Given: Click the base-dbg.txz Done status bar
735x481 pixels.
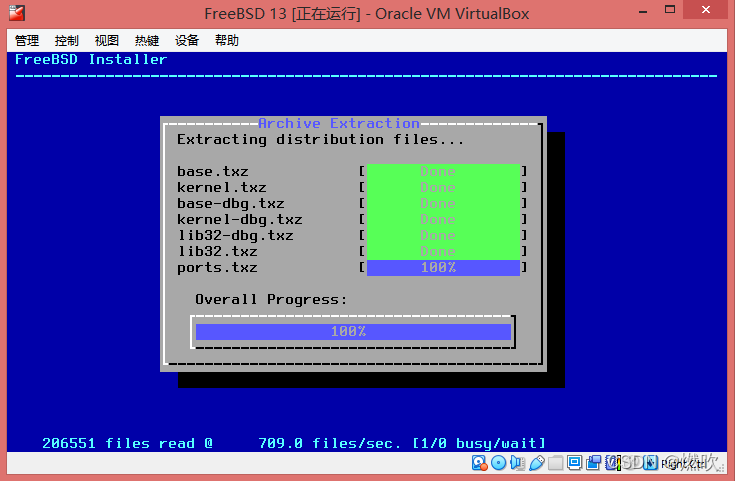Looking at the screenshot, I should point(443,203).
